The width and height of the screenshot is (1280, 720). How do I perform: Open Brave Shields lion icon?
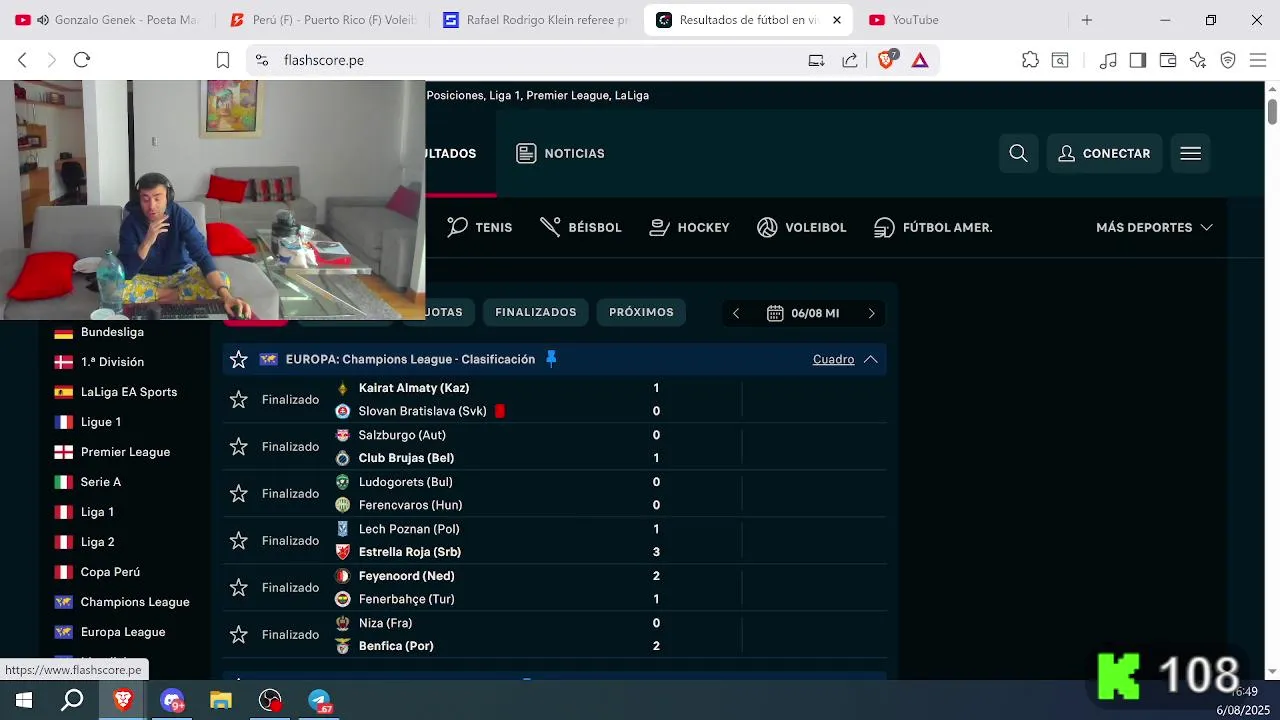click(x=886, y=60)
